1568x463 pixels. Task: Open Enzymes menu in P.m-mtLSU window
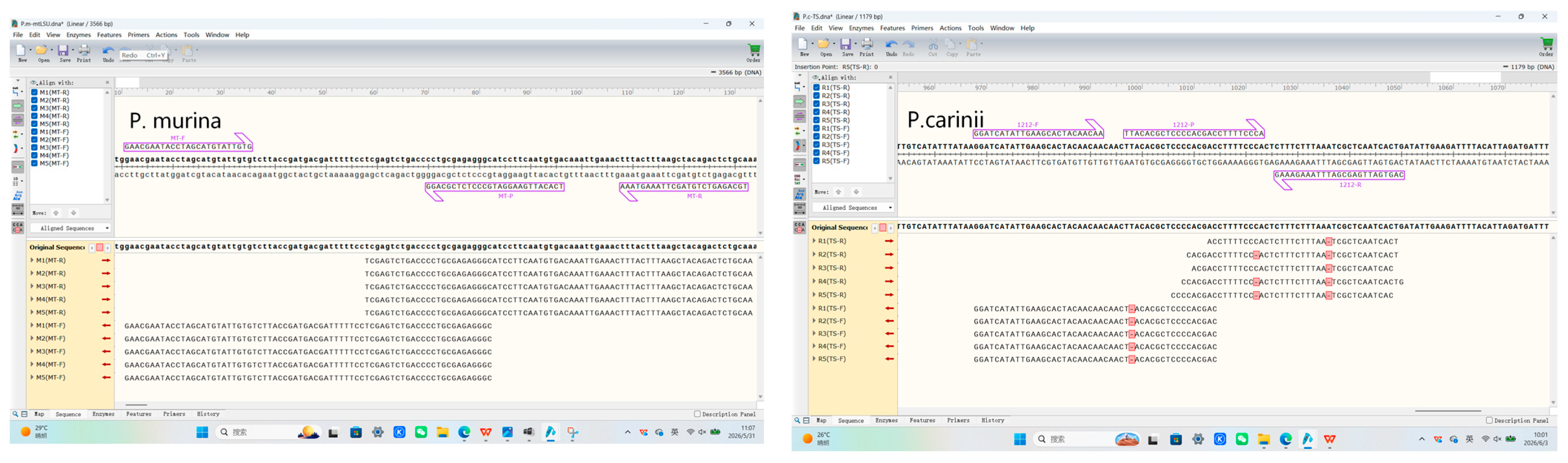point(79,35)
